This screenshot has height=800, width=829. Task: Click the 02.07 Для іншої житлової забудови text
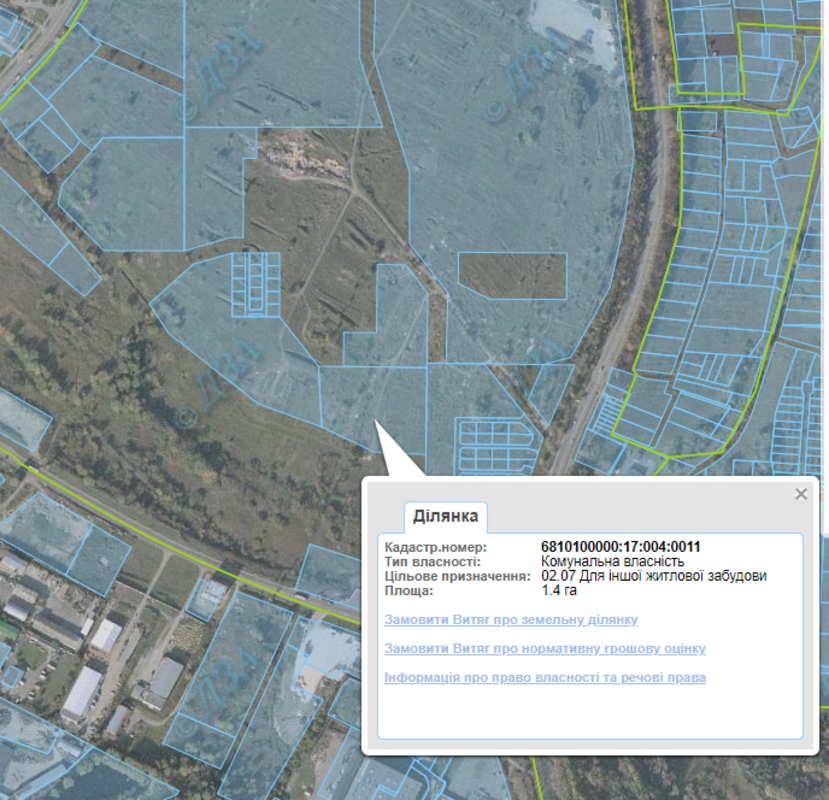click(654, 576)
